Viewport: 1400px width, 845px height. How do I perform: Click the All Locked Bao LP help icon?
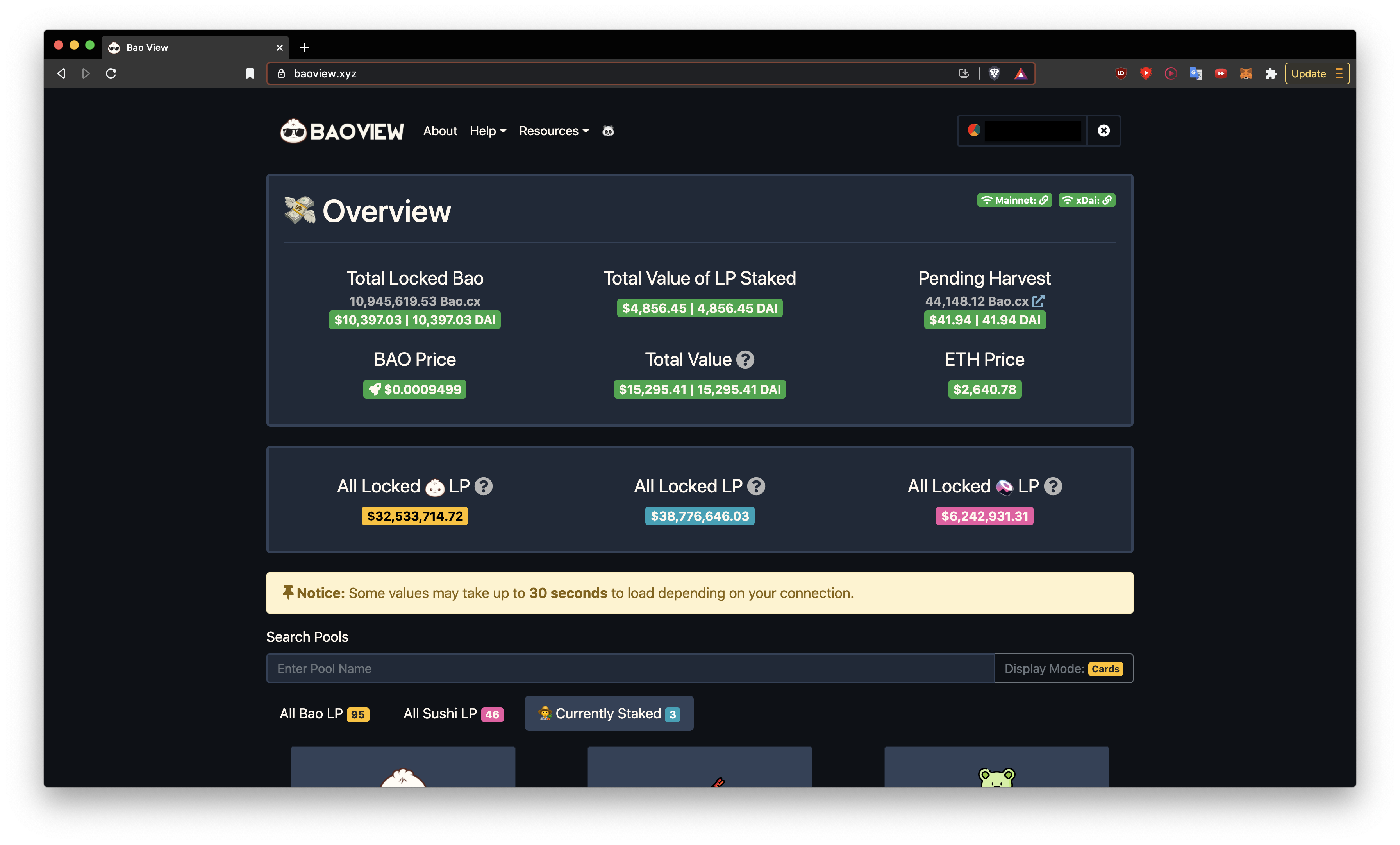pos(484,486)
